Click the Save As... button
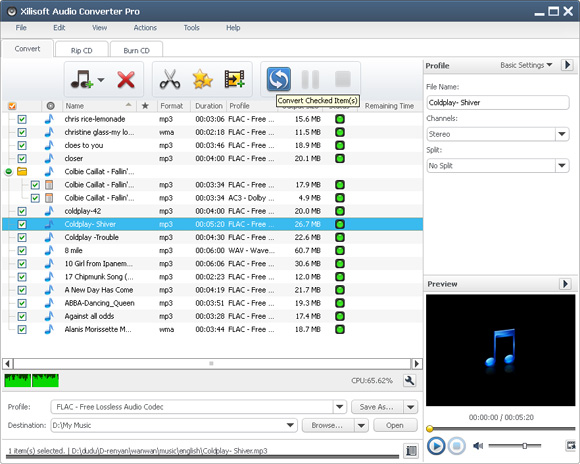Viewport: 580px width, 464px height. point(377,407)
